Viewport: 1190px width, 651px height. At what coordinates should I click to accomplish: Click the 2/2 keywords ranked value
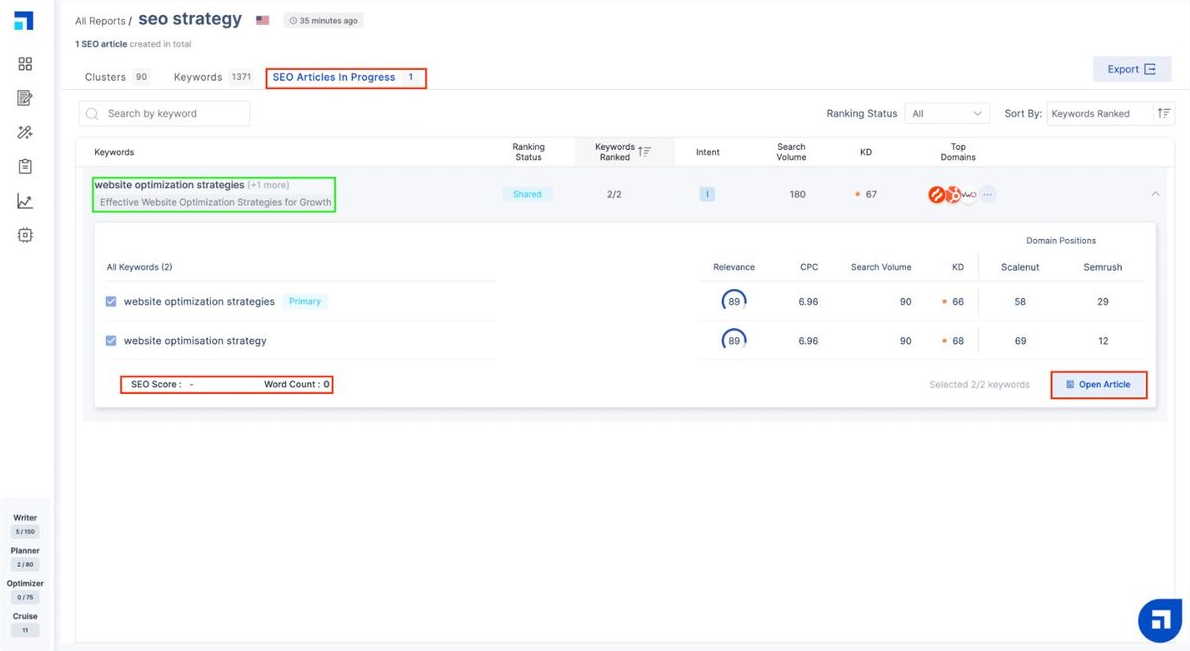(x=614, y=194)
